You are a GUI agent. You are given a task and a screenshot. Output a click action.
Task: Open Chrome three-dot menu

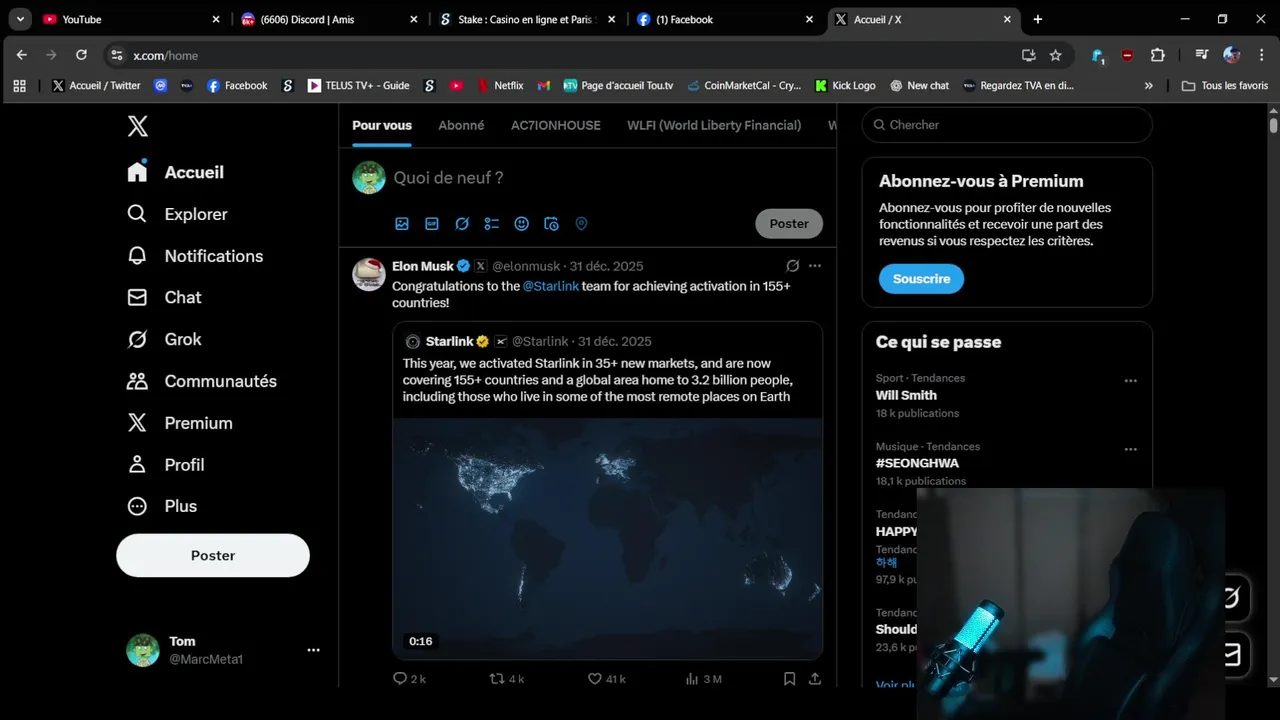point(1261,55)
